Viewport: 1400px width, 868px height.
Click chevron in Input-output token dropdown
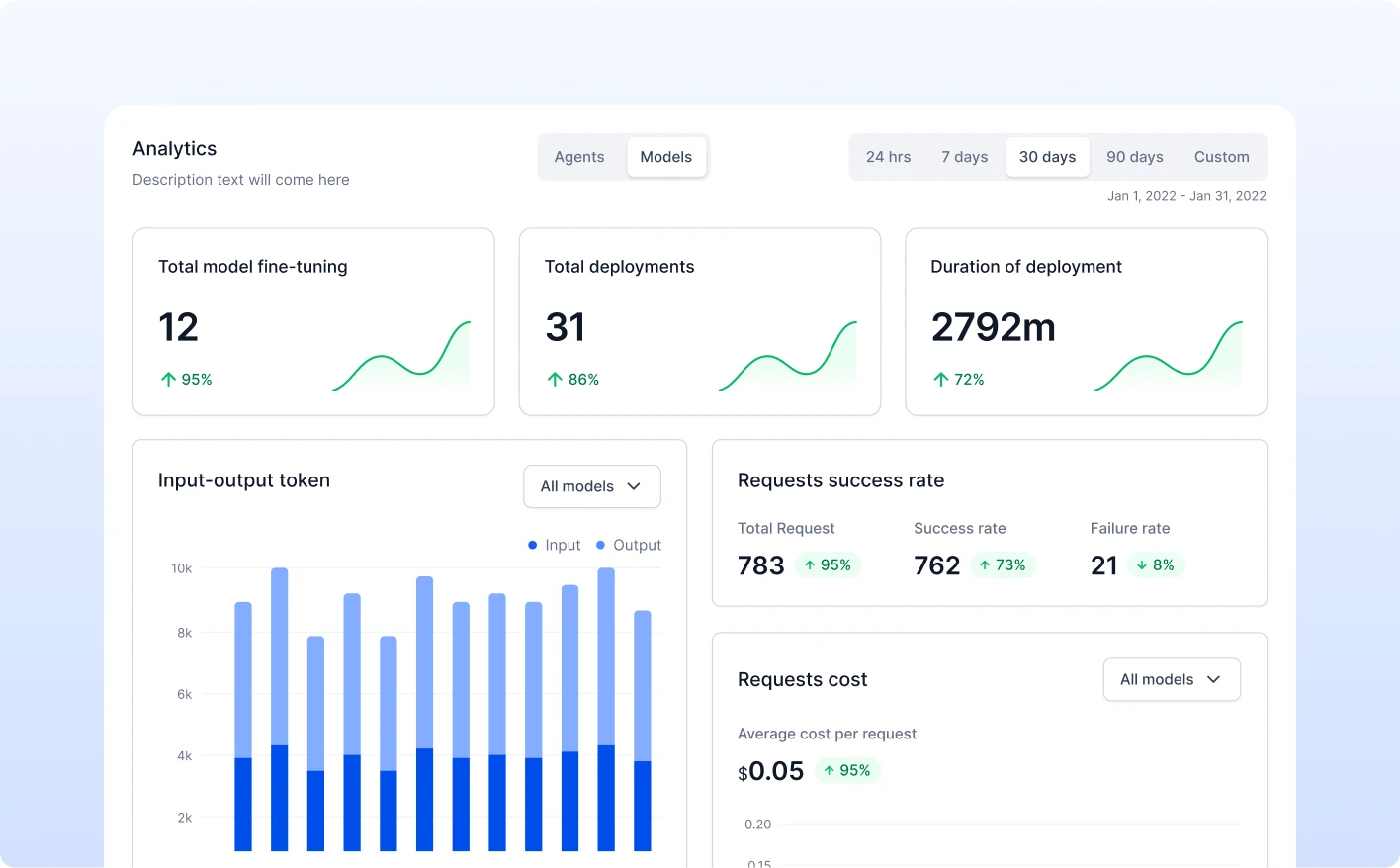pos(634,486)
